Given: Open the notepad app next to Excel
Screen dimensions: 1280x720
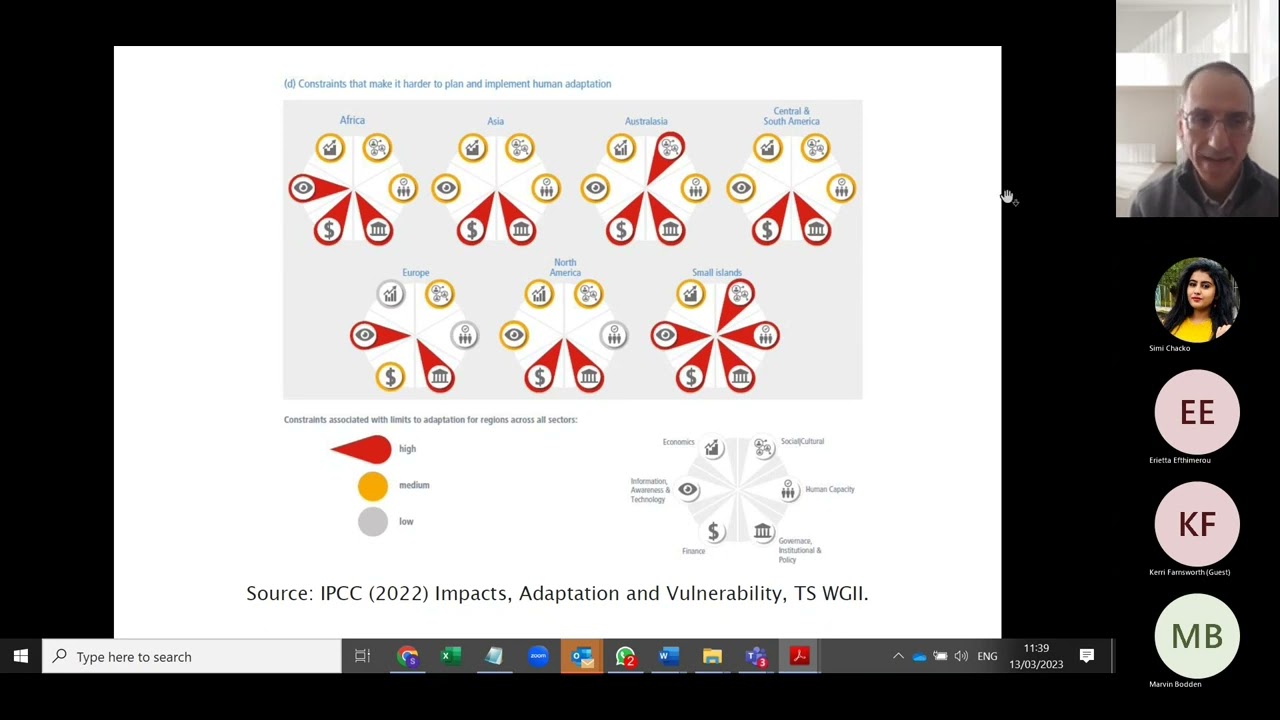Looking at the screenshot, I should point(494,656).
